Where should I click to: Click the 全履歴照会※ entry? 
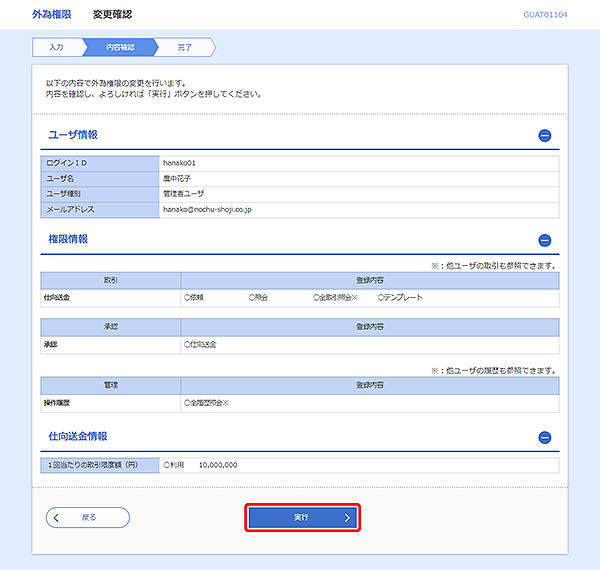point(206,403)
